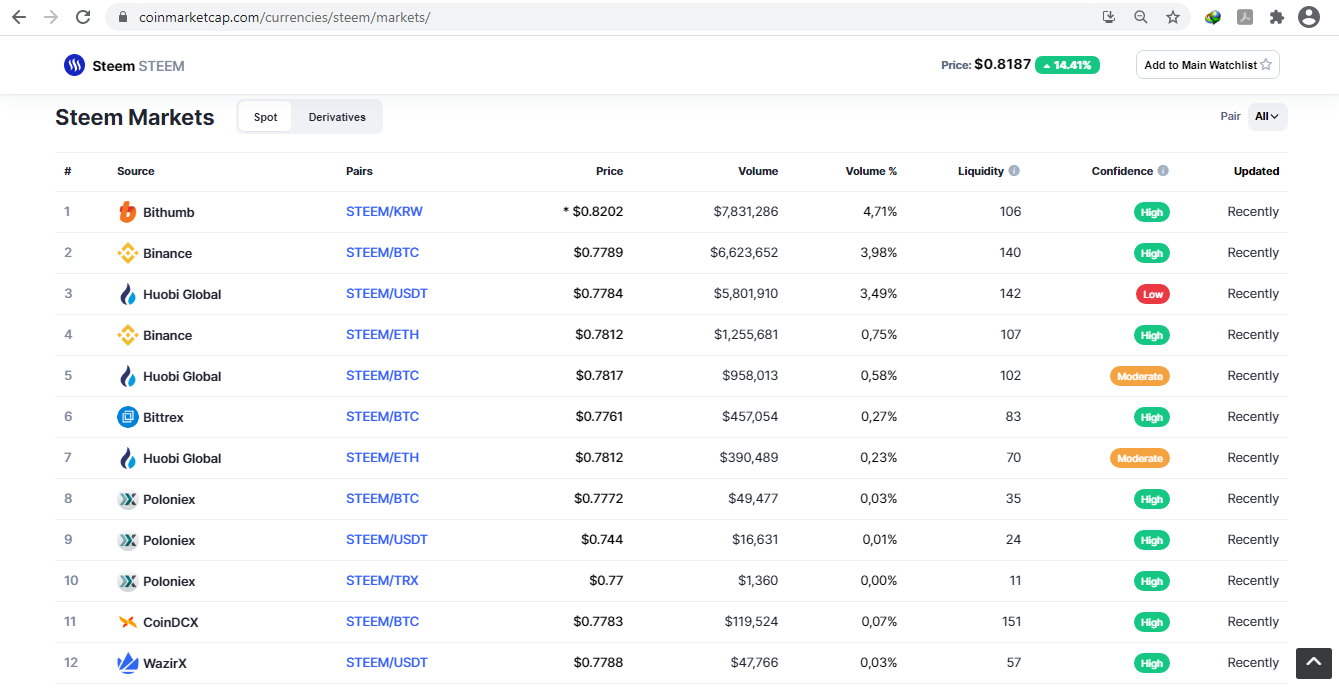Click the PDF extension icon
Viewport: 1339px width, 691px height.
(1245, 17)
